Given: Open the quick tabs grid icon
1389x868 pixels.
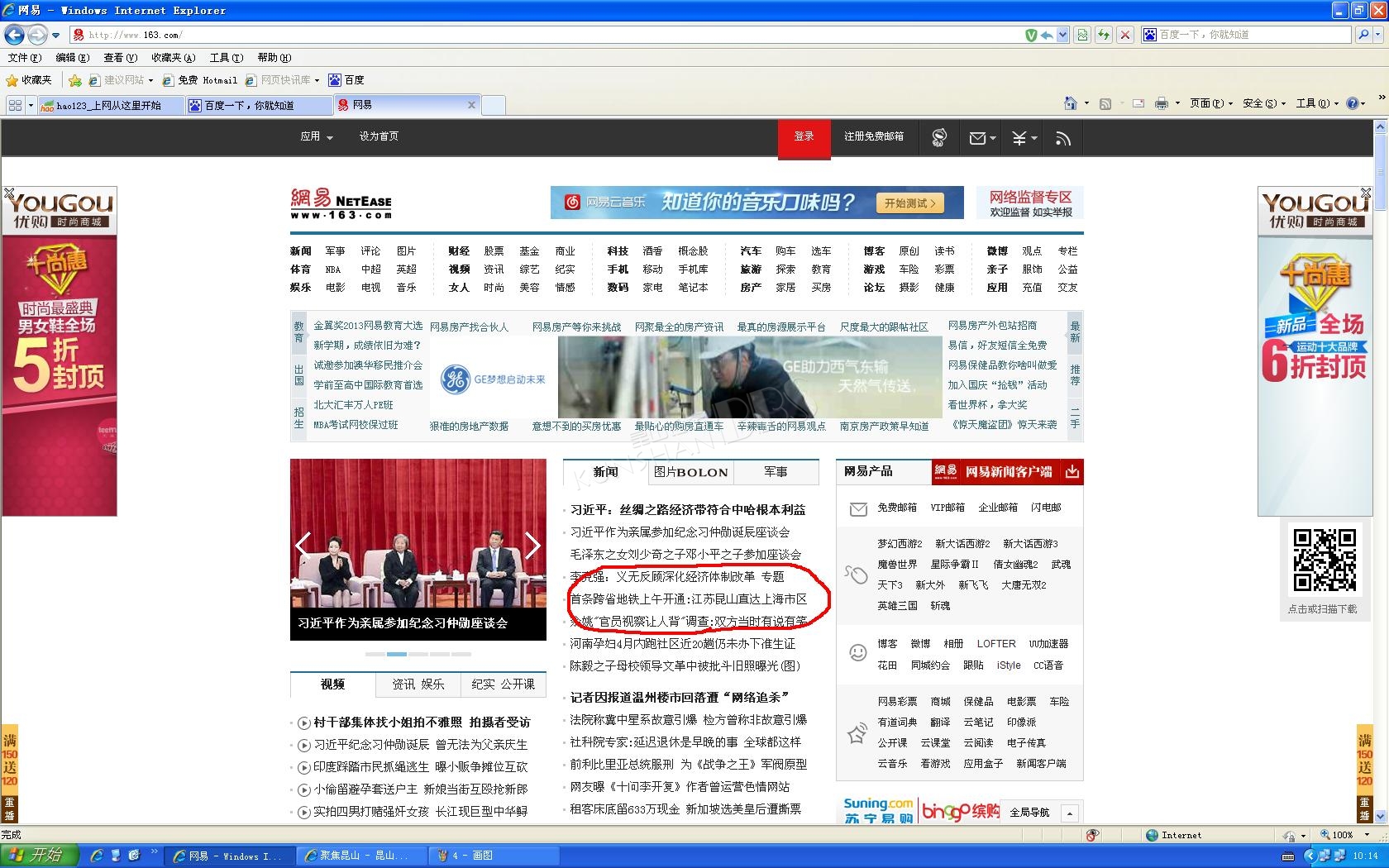Looking at the screenshot, I should tap(15, 105).
